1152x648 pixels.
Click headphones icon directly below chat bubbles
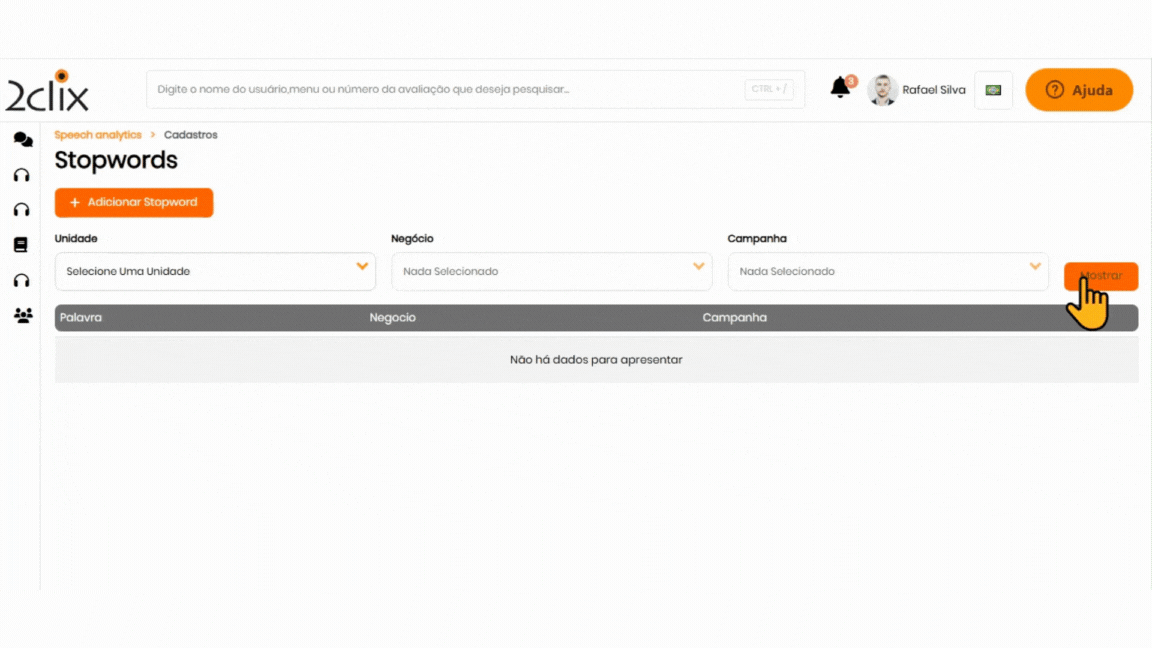21,175
